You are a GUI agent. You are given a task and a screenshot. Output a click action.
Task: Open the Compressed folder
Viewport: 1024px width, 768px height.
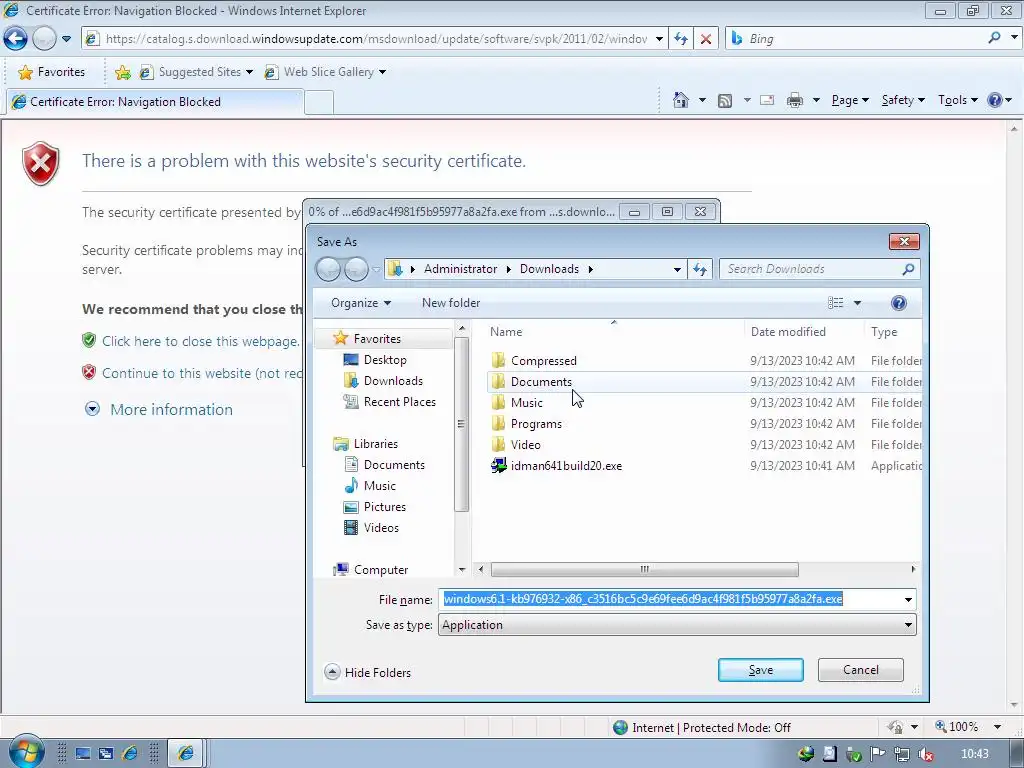pyautogui.click(x=543, y=360)
